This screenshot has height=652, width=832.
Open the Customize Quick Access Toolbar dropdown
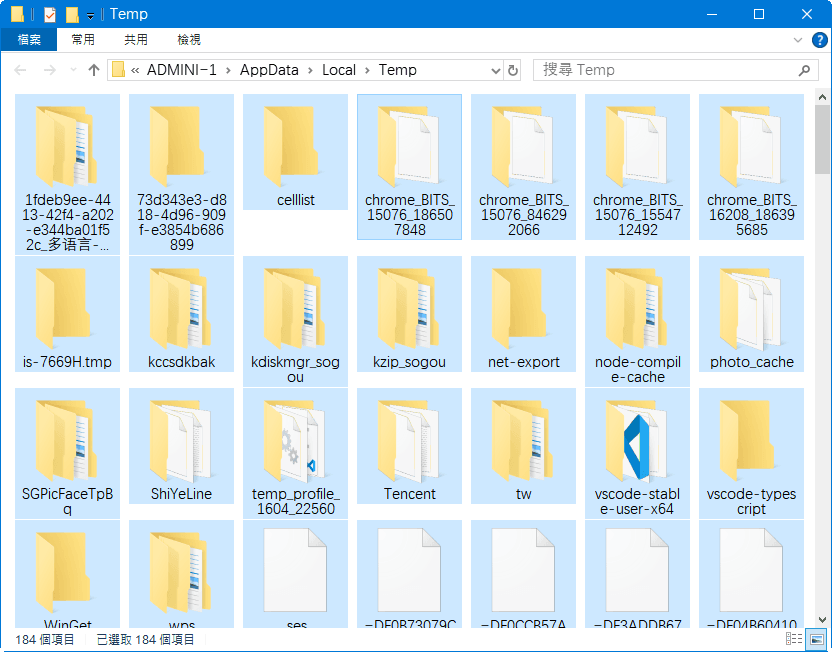(90, 16)
